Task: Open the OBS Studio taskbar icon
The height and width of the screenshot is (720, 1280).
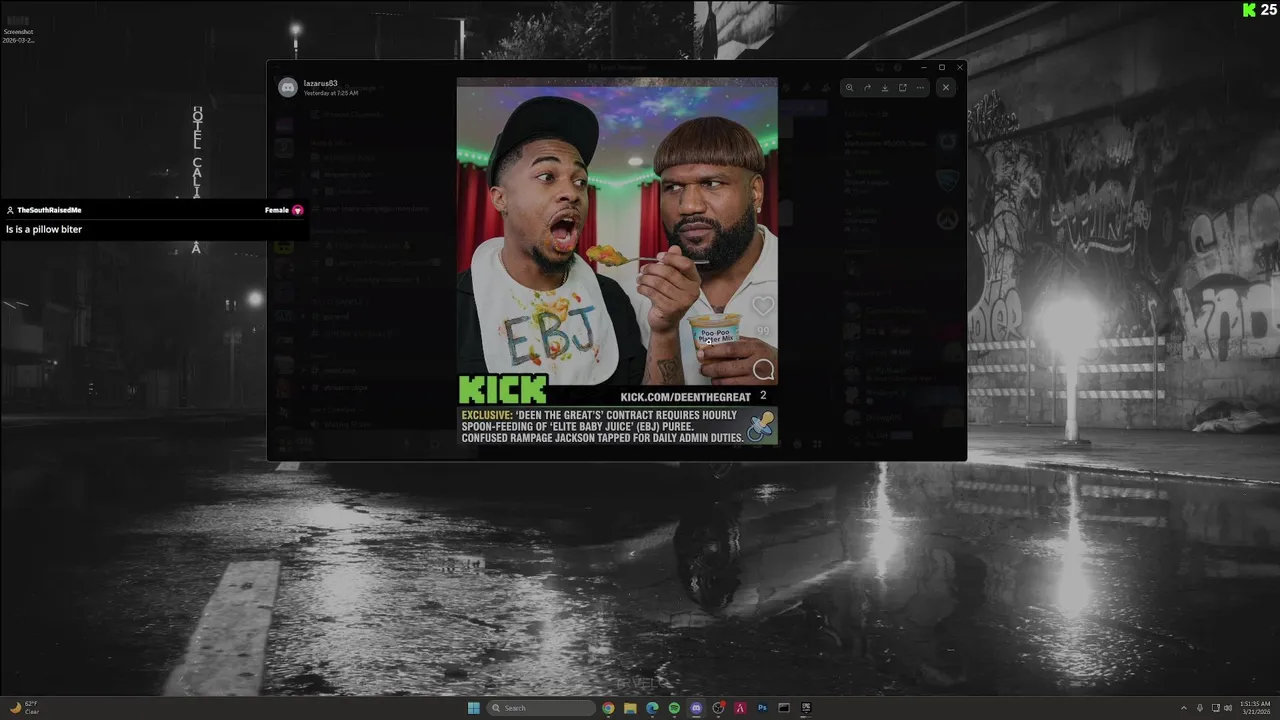Action: point(718,708)
